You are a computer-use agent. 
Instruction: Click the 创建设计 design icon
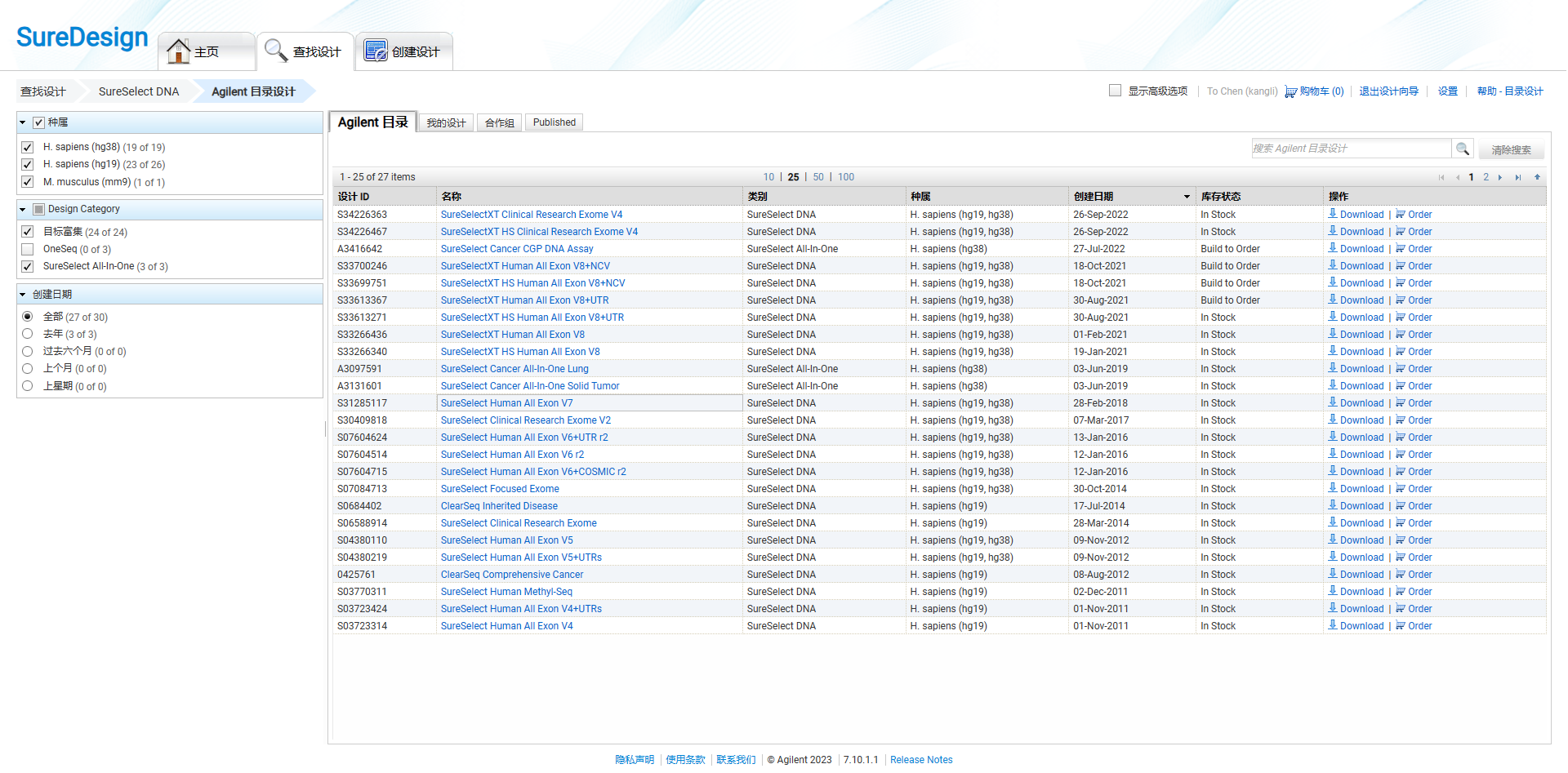pyautogui.click(x=376, y=51)
